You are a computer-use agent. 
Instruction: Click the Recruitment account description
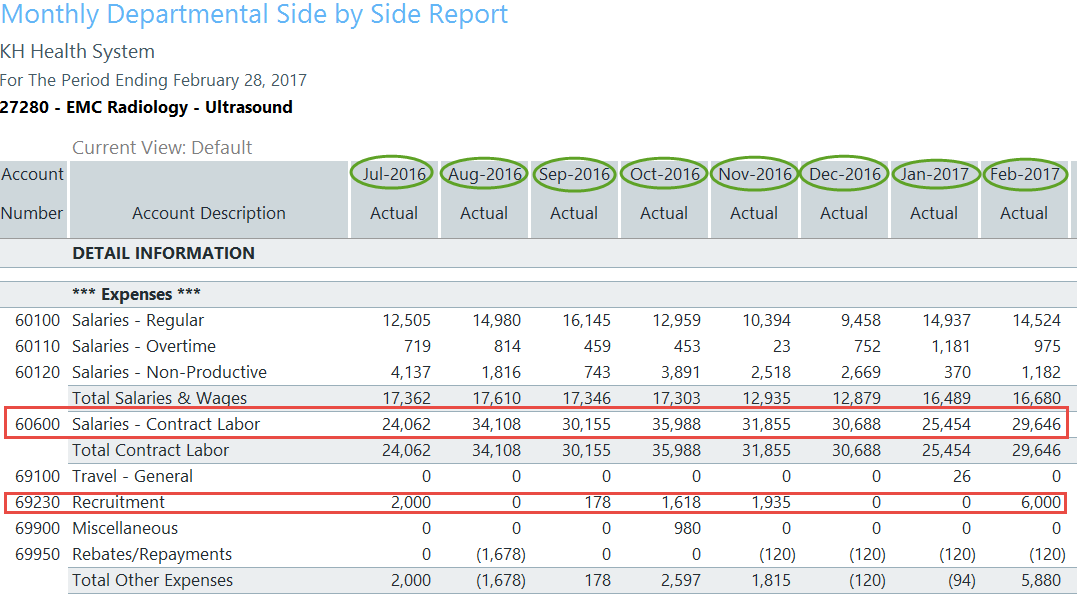[119, 502]
